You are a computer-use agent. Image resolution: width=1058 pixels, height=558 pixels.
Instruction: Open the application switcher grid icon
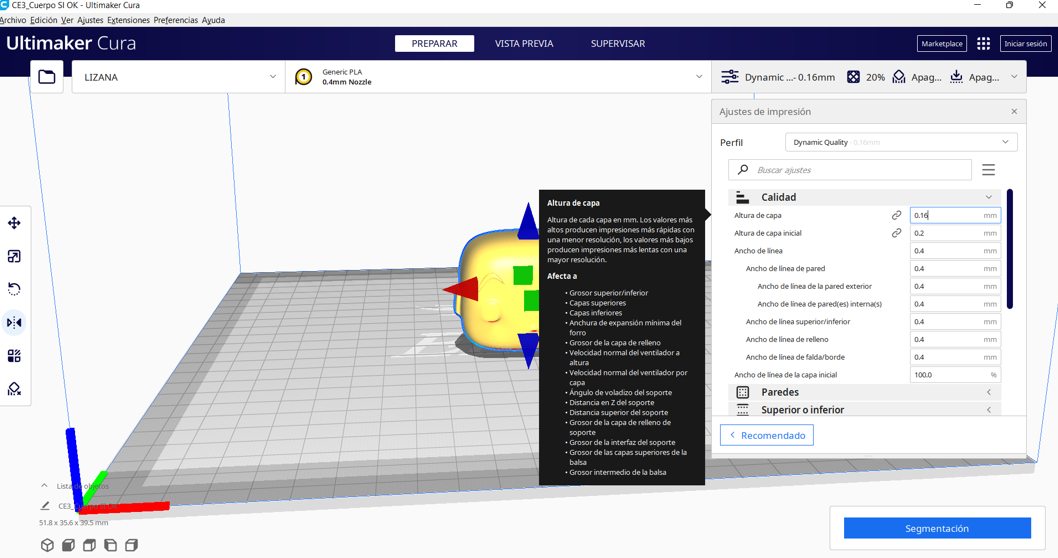coord(984,43)
